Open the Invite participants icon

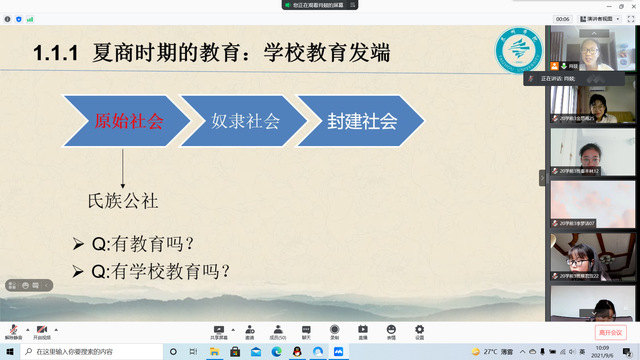click(249, 332)
